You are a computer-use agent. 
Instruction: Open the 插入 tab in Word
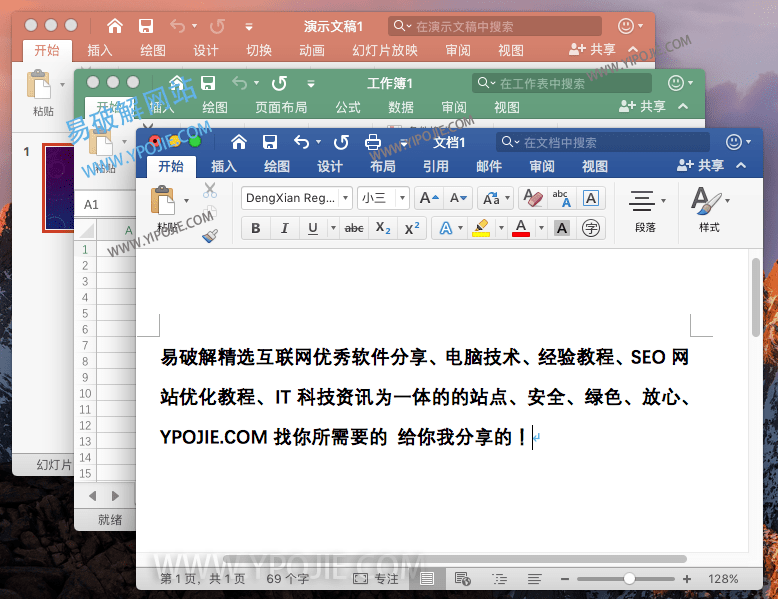(x=224, y=166)
